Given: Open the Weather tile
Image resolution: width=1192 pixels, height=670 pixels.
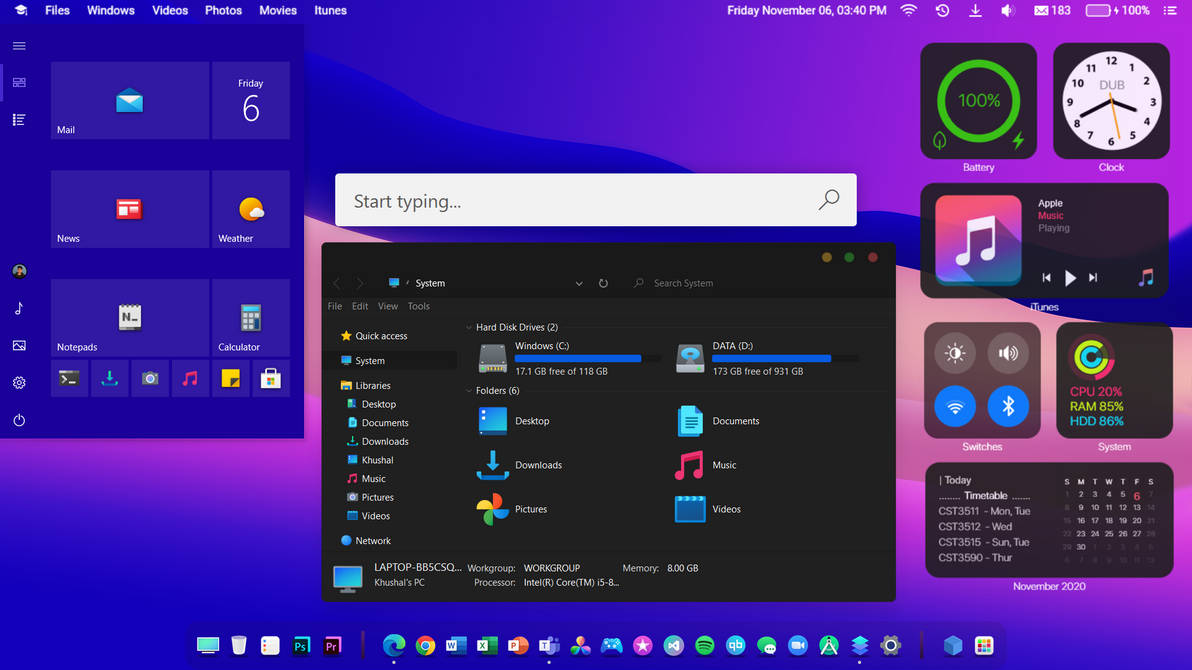Looking at the screenshot, I should pos(251,209).
